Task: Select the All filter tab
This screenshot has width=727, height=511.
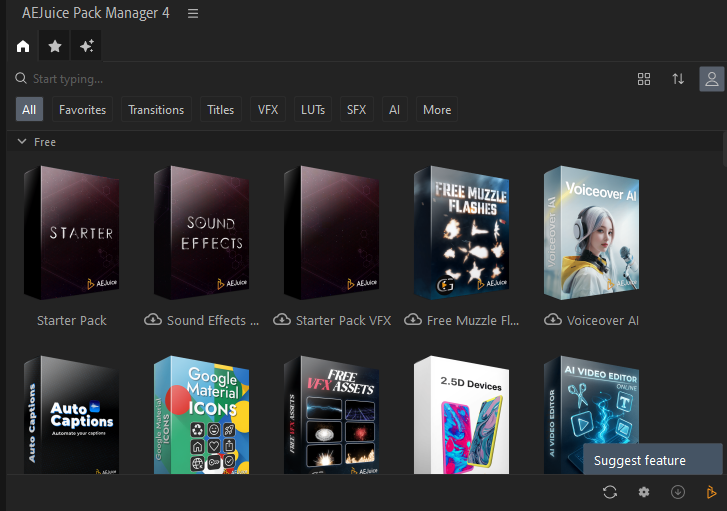Action: (29, 109)
